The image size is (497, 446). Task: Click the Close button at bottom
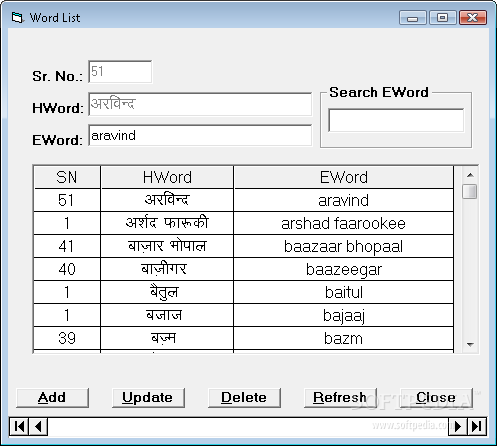pos(436,398)
